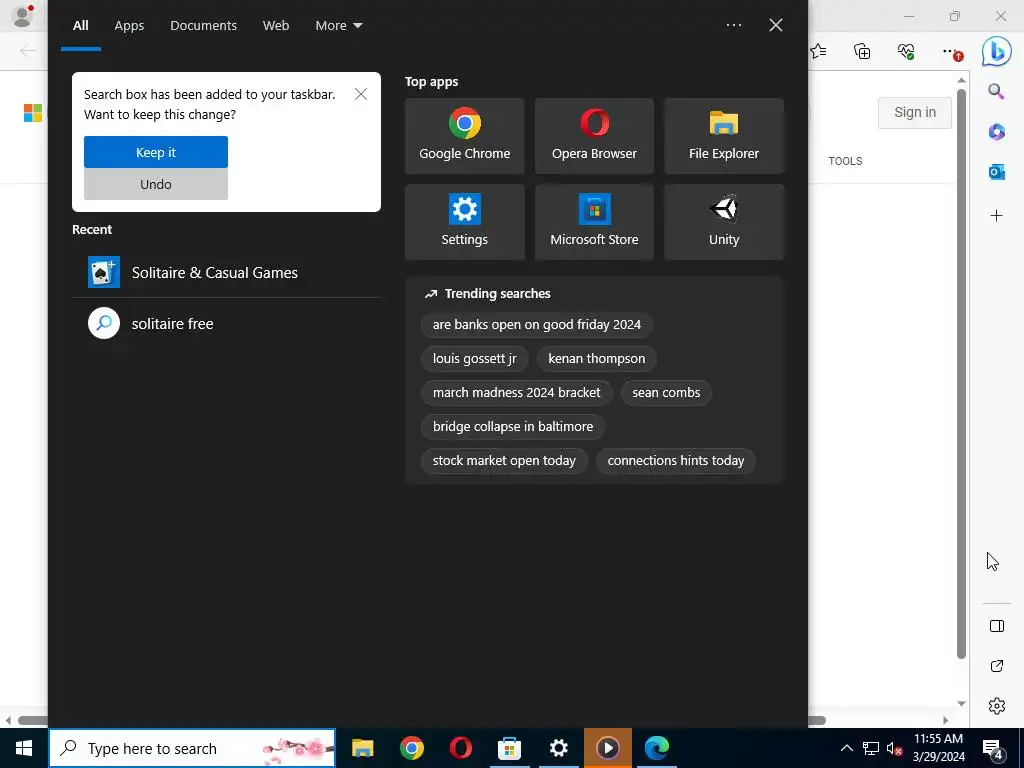Image resolution: width=1024 pixels, height=768 pixels.
Task: Open Settings gear on the taskbar
Action: pyautogui.click(x=558, y=748)
